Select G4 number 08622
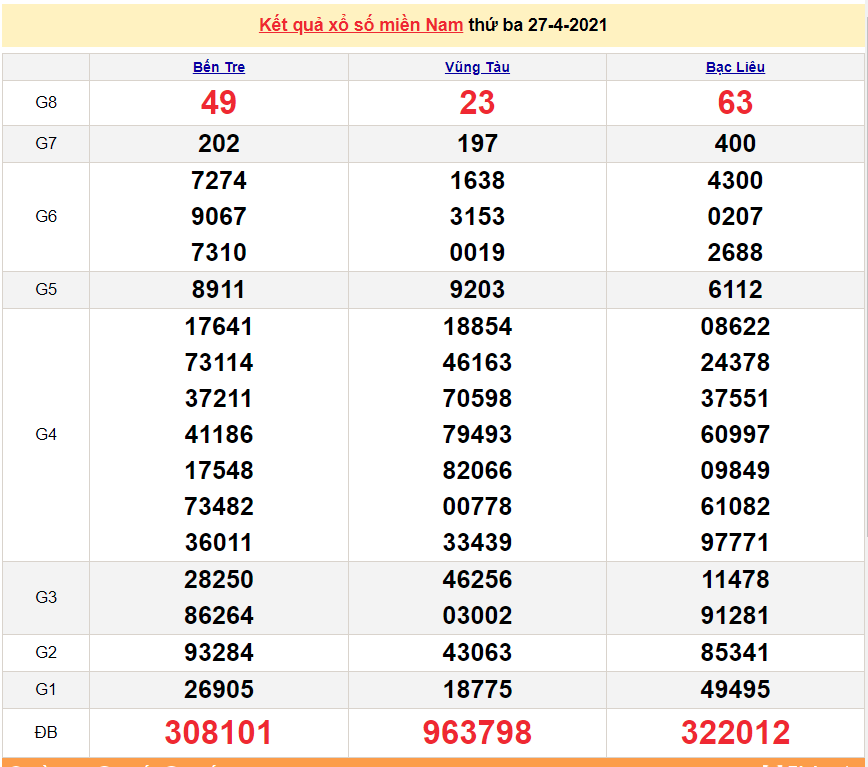Image resolution: width=868 pixels, height=767 pixels. pos(735,327)
